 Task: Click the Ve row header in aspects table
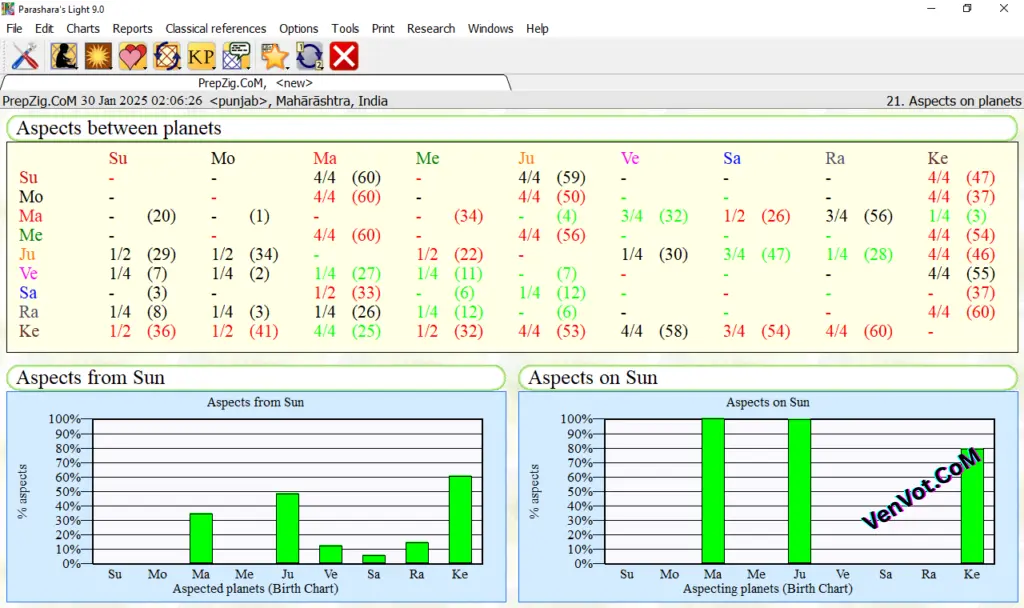[x=28, y=274]
